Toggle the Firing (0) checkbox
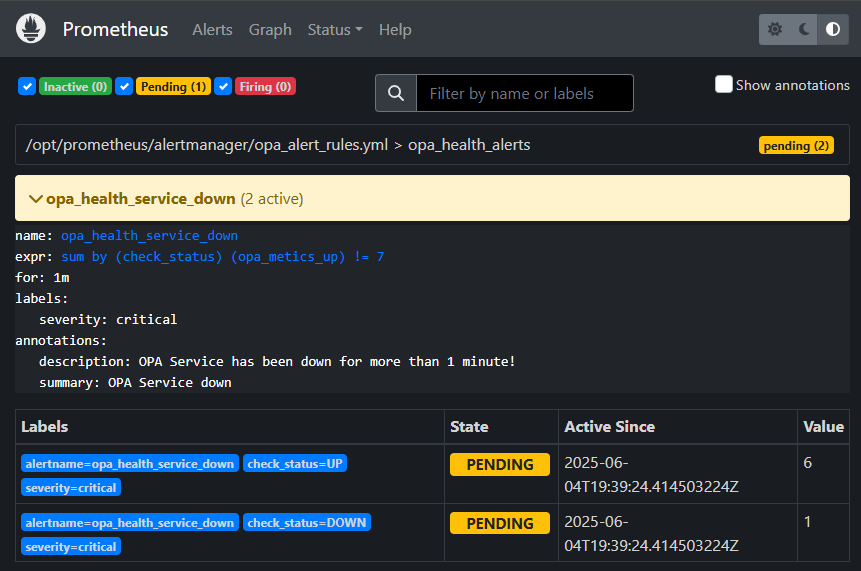Viewport: 861px width, 571px height. point(223,86)
